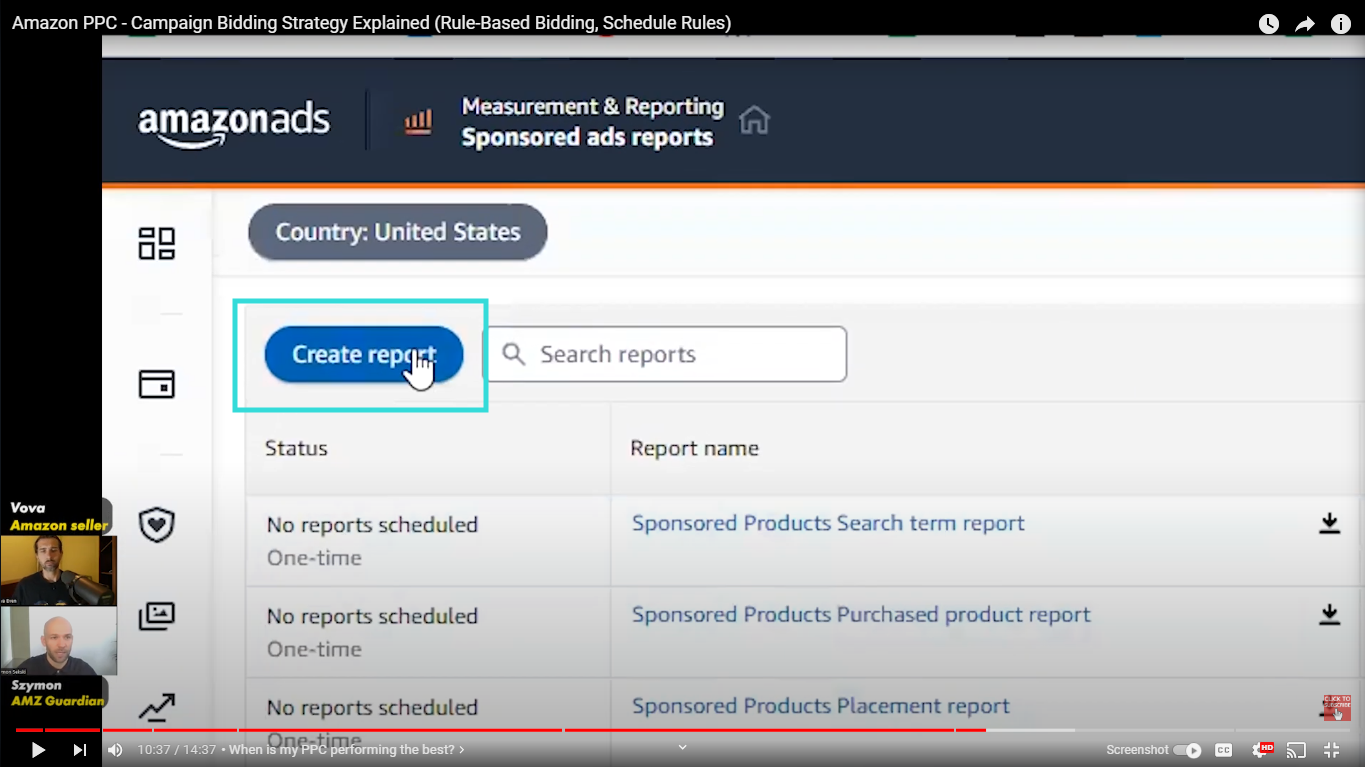The image size is (1365, 767).
Task: Open the HD settings gear
Action: tap(1261, 750)
